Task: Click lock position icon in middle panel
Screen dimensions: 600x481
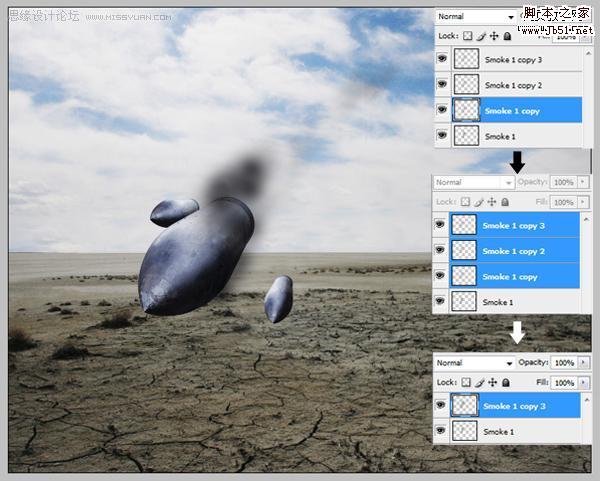Action: 493,202
